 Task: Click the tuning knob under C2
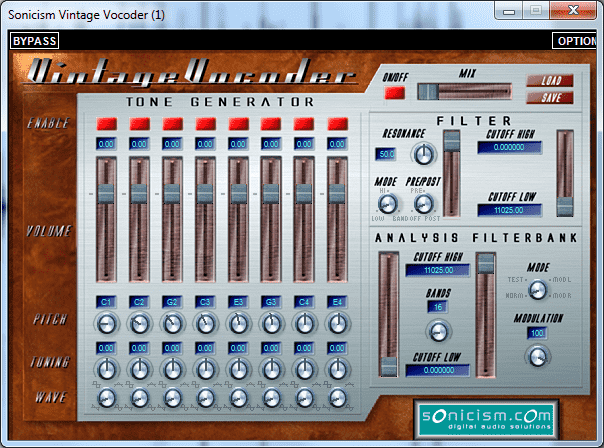139,369
